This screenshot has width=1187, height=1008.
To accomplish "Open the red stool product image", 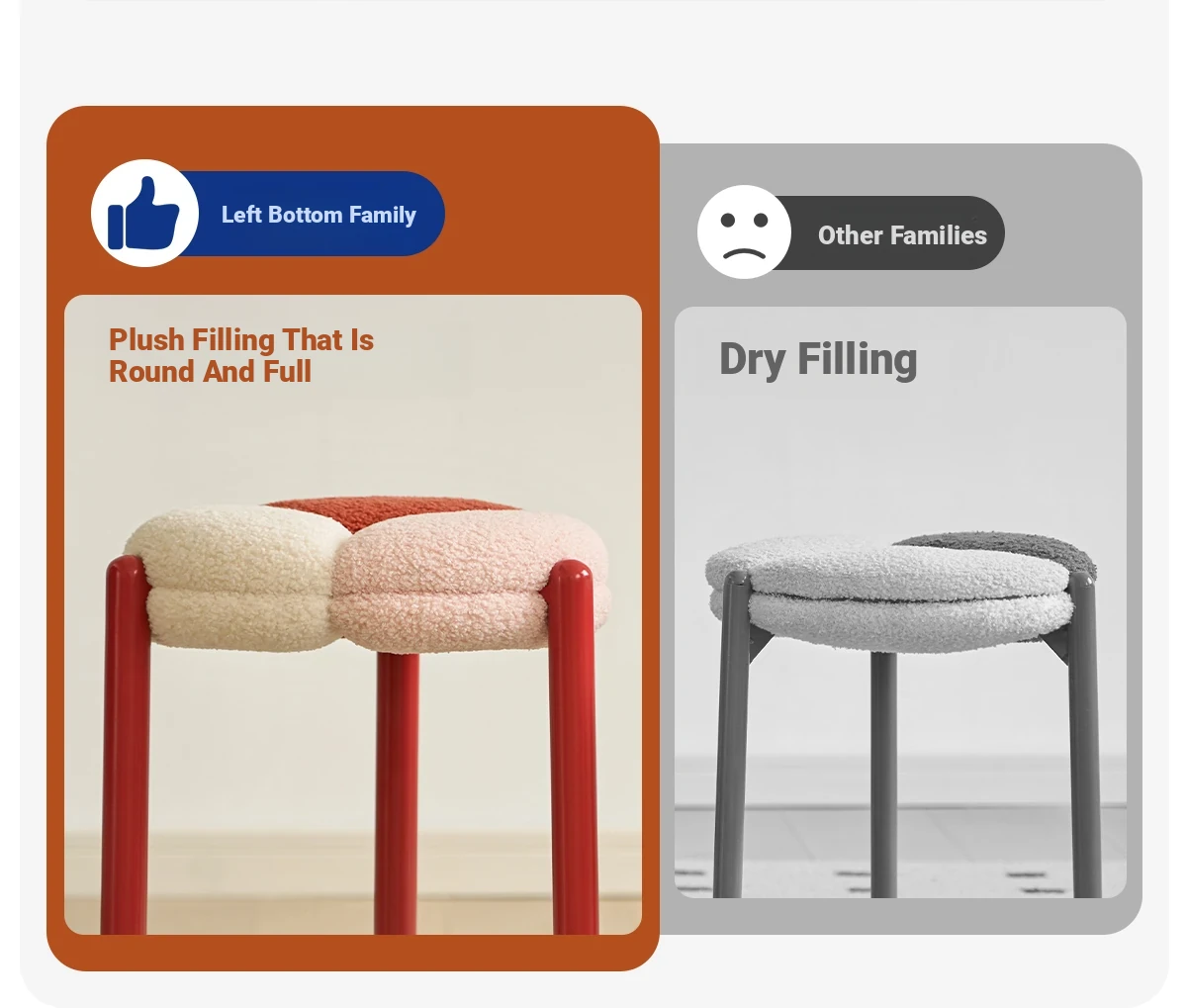I will [x=353, y=614].
